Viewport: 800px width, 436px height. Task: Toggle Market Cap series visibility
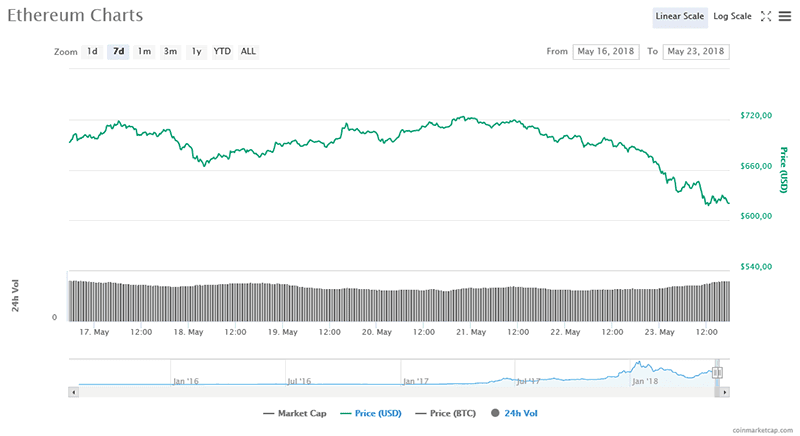pyautogui.click(x=295, y=412)
